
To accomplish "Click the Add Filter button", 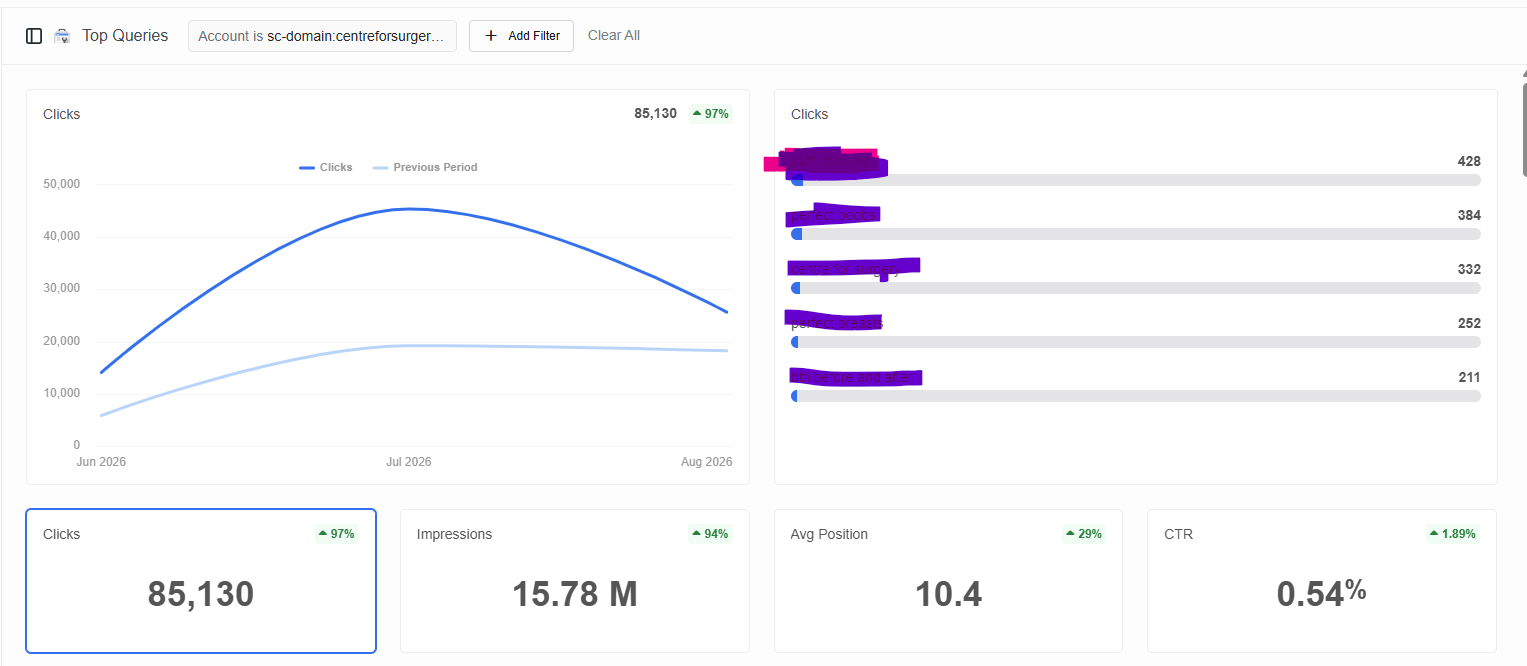I will [x=521, y=36].
